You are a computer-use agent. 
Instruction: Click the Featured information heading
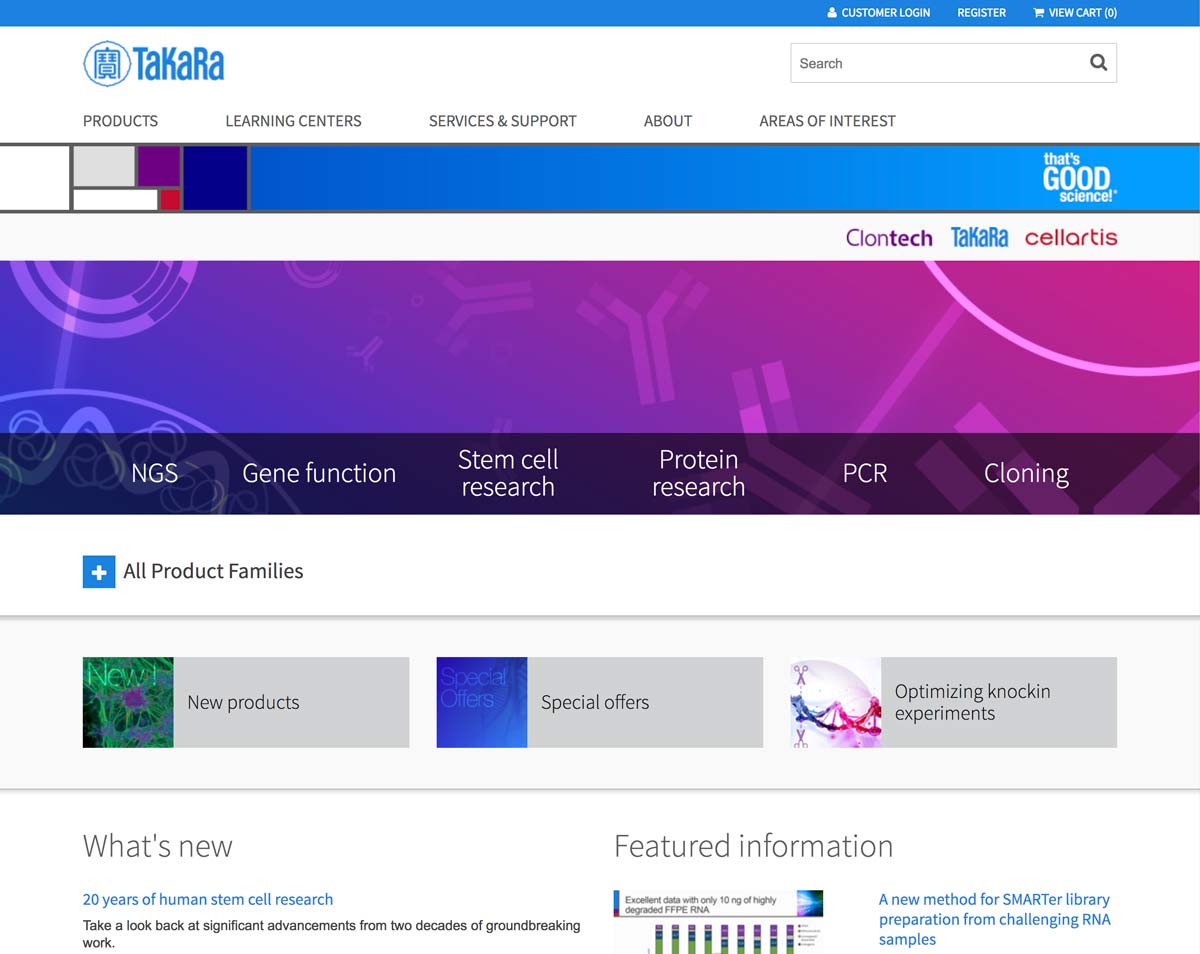(753, 846)
